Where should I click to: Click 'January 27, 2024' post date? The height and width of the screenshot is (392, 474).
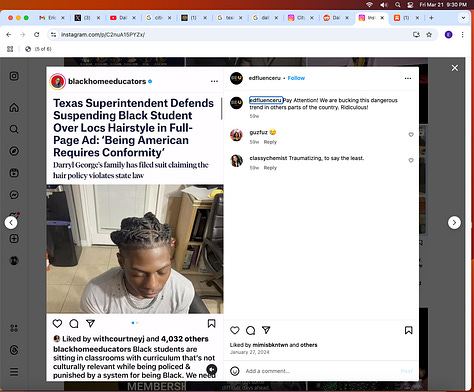tap(249, 352)
